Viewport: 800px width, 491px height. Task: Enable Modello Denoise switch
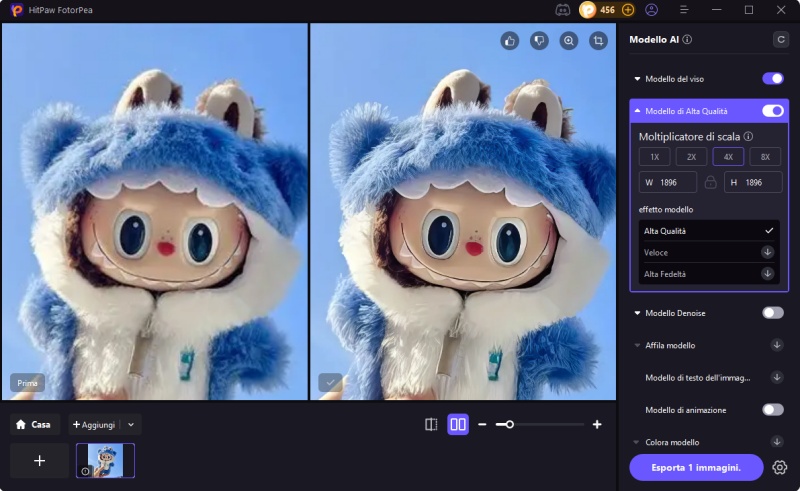pos(773,313)
